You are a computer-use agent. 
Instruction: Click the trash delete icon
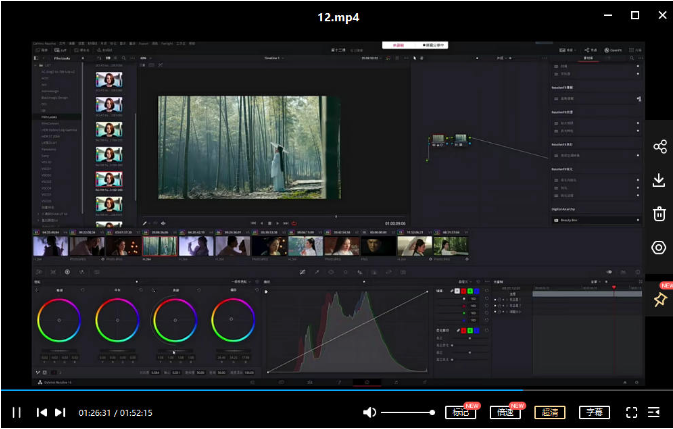[x=659, y=214]
